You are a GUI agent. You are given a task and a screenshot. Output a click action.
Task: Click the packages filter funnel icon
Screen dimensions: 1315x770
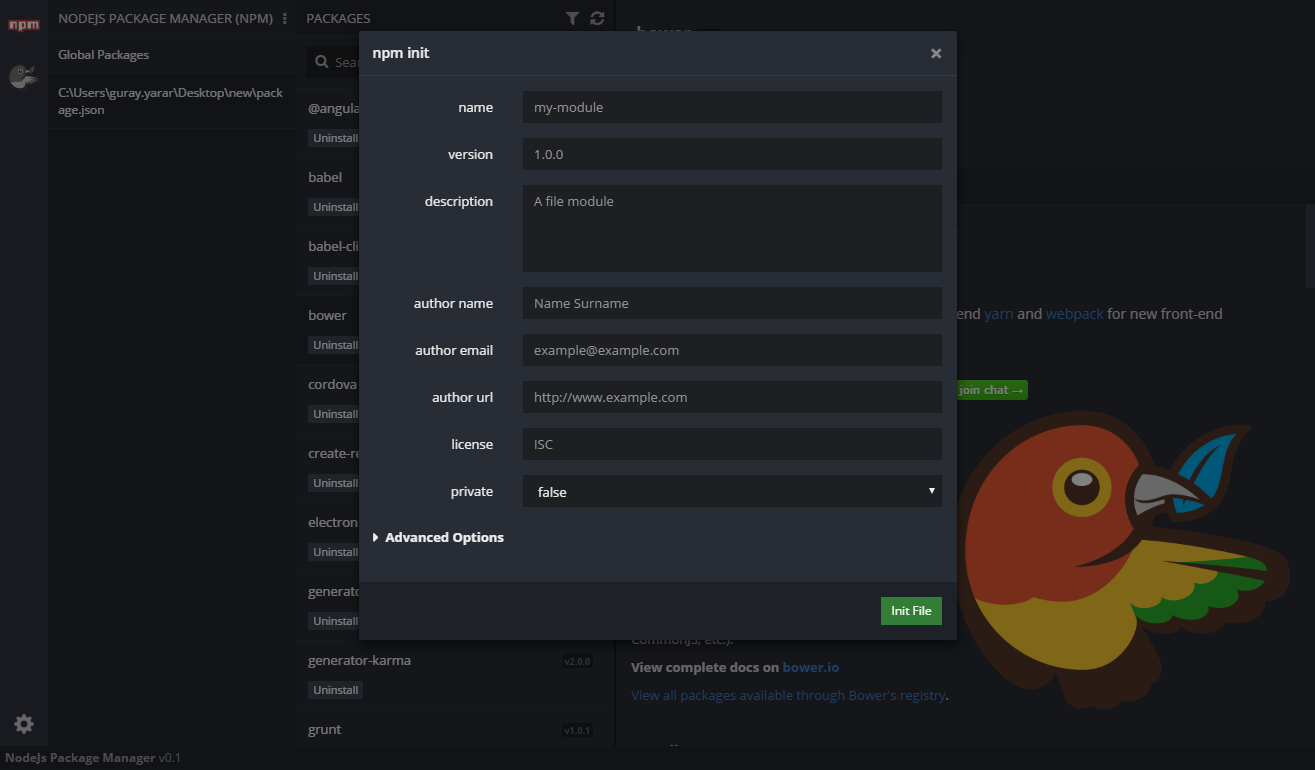pyautogui.click(x=572, y=18)
